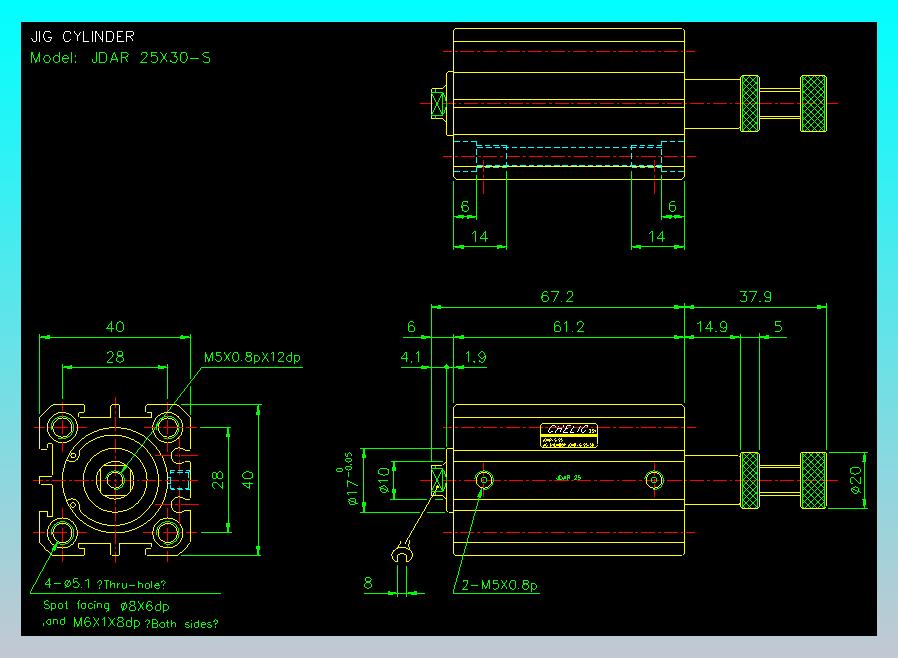Image resolution: width=898 pixels, height=658 pixels.
Task: Select the "4-ø5.1 ?Thru-hole?" note
Action: coord(105,584)
